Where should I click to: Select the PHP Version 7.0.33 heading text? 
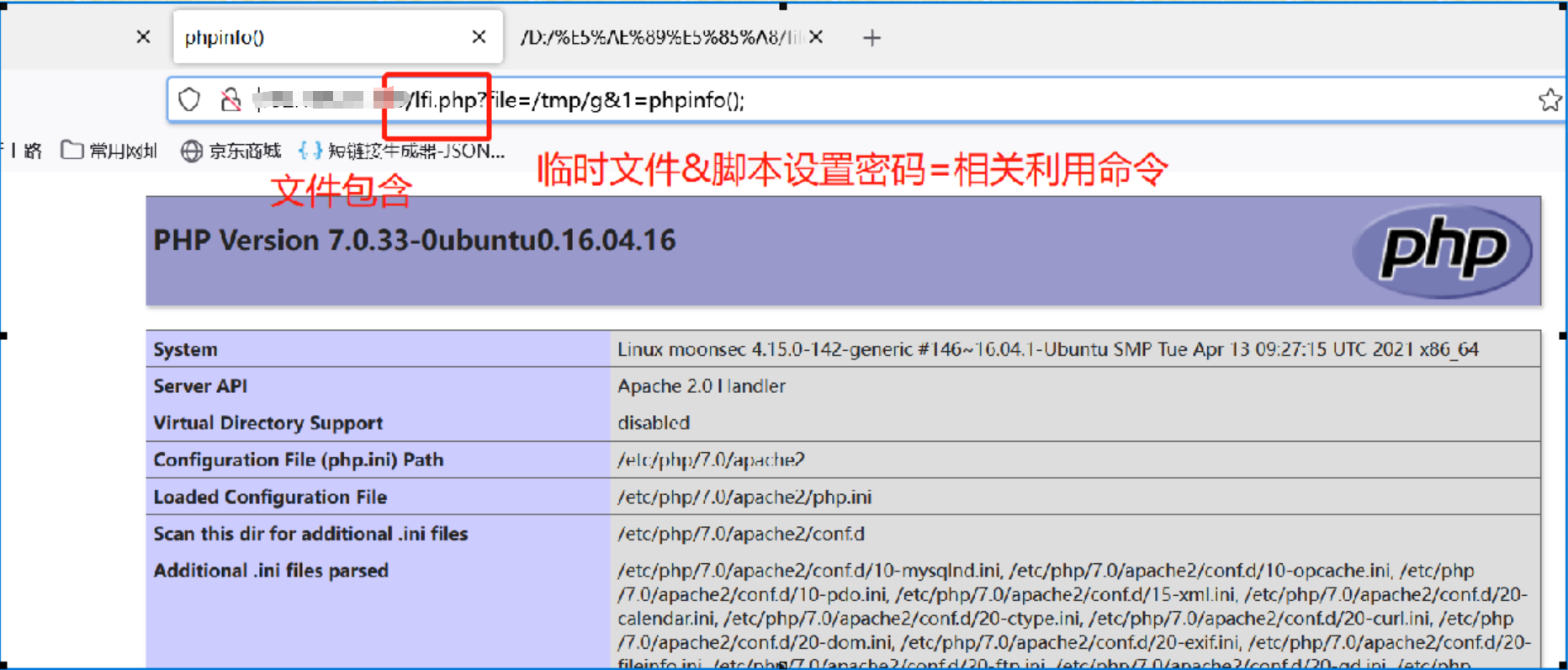pos(414,241)
